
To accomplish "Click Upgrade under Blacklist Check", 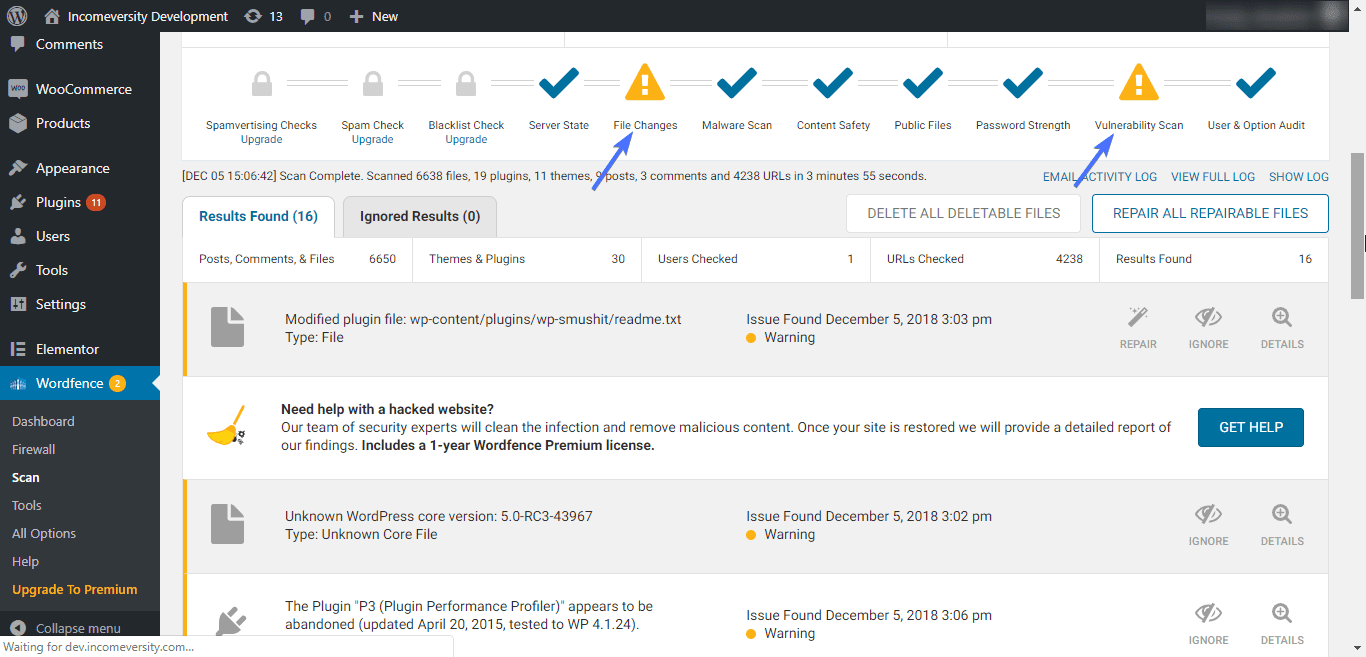I will [x=466, y=139].
